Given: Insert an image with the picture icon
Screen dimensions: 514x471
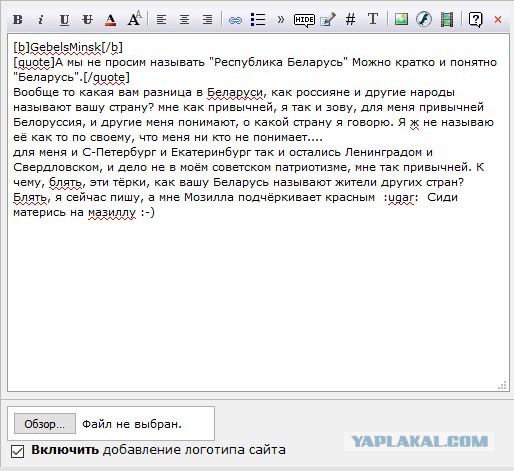Looking at the screenshot, I should (401, 19).
